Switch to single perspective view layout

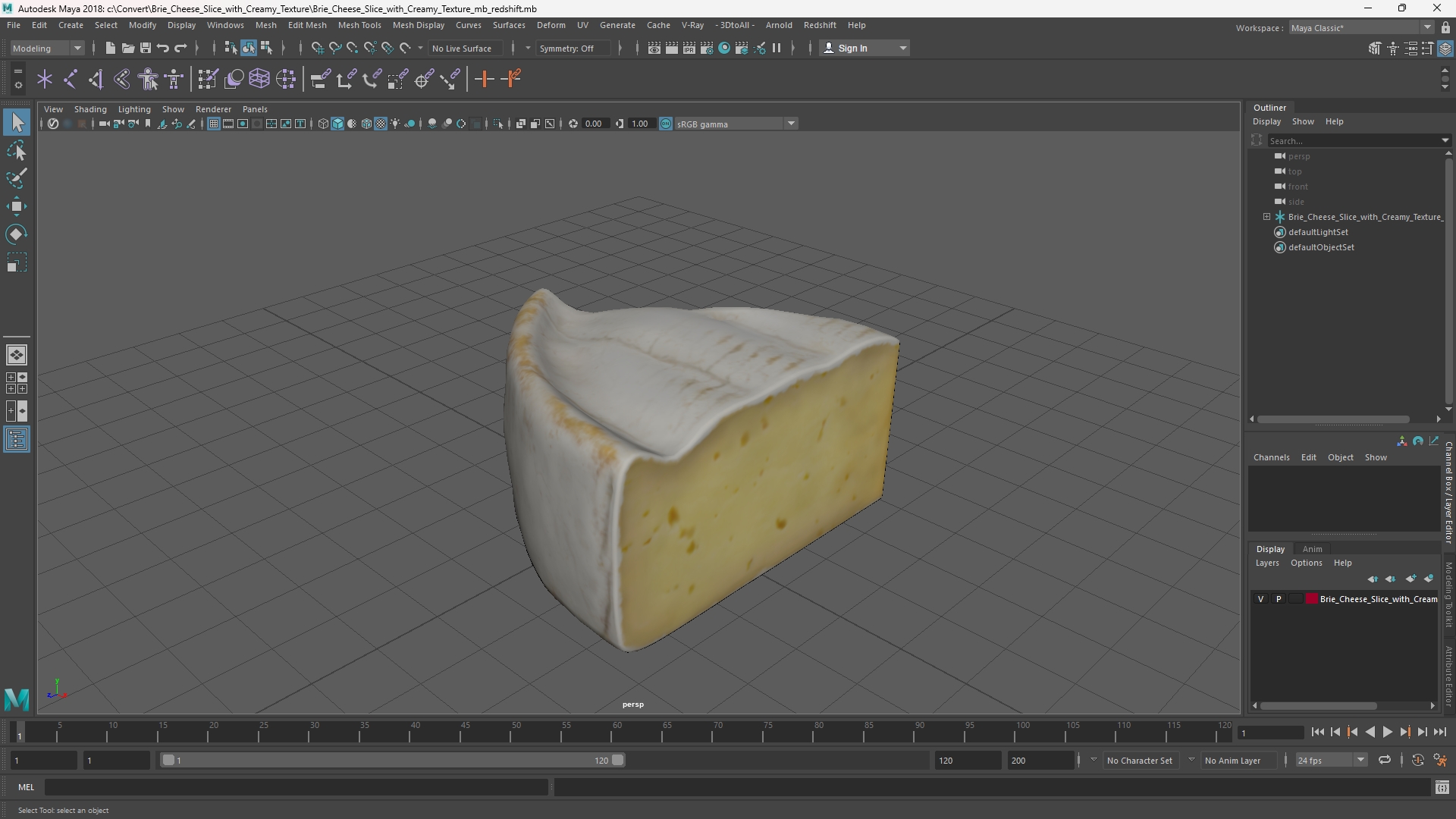(x=17, y=355)
